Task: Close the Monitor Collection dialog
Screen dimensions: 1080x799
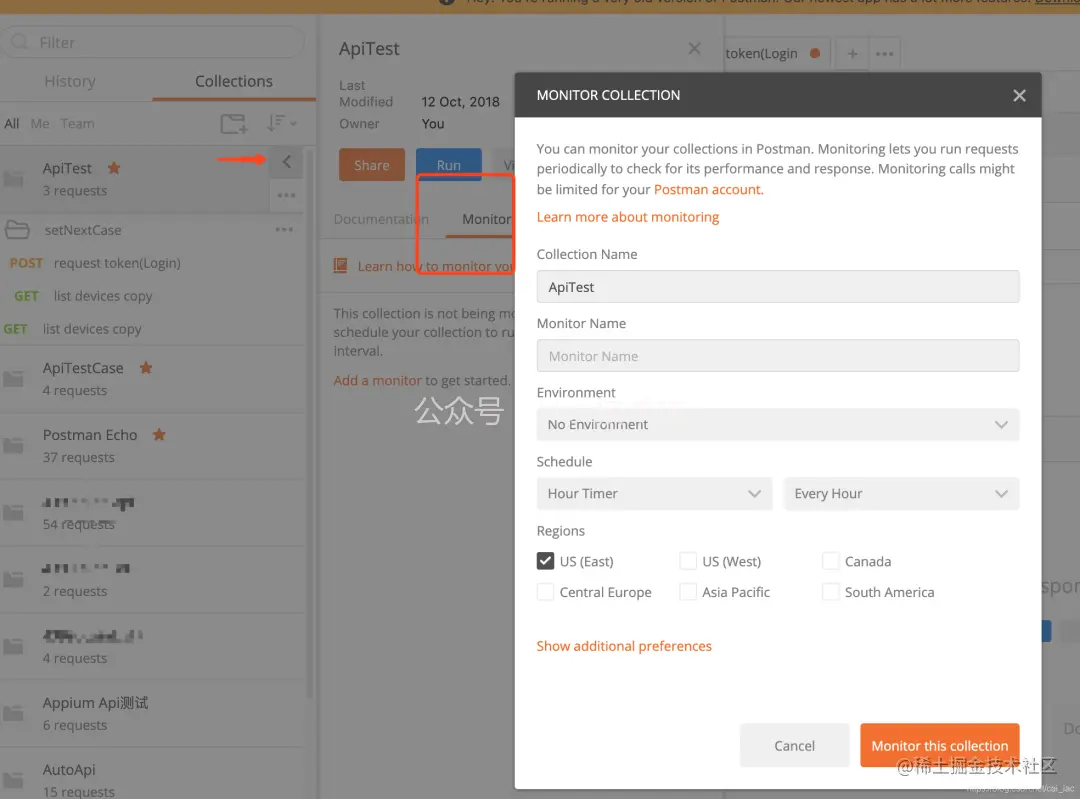Action: click(x=1019, y=95)
